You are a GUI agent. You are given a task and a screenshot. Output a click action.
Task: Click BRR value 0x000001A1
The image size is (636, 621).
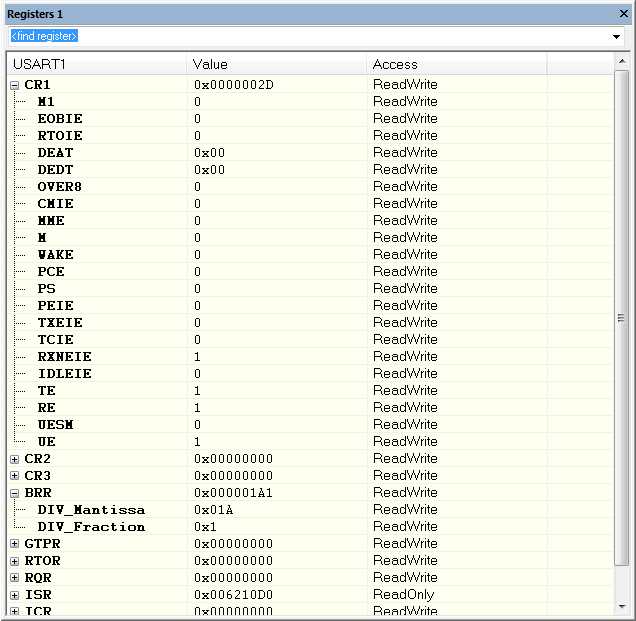coord(233,493)
